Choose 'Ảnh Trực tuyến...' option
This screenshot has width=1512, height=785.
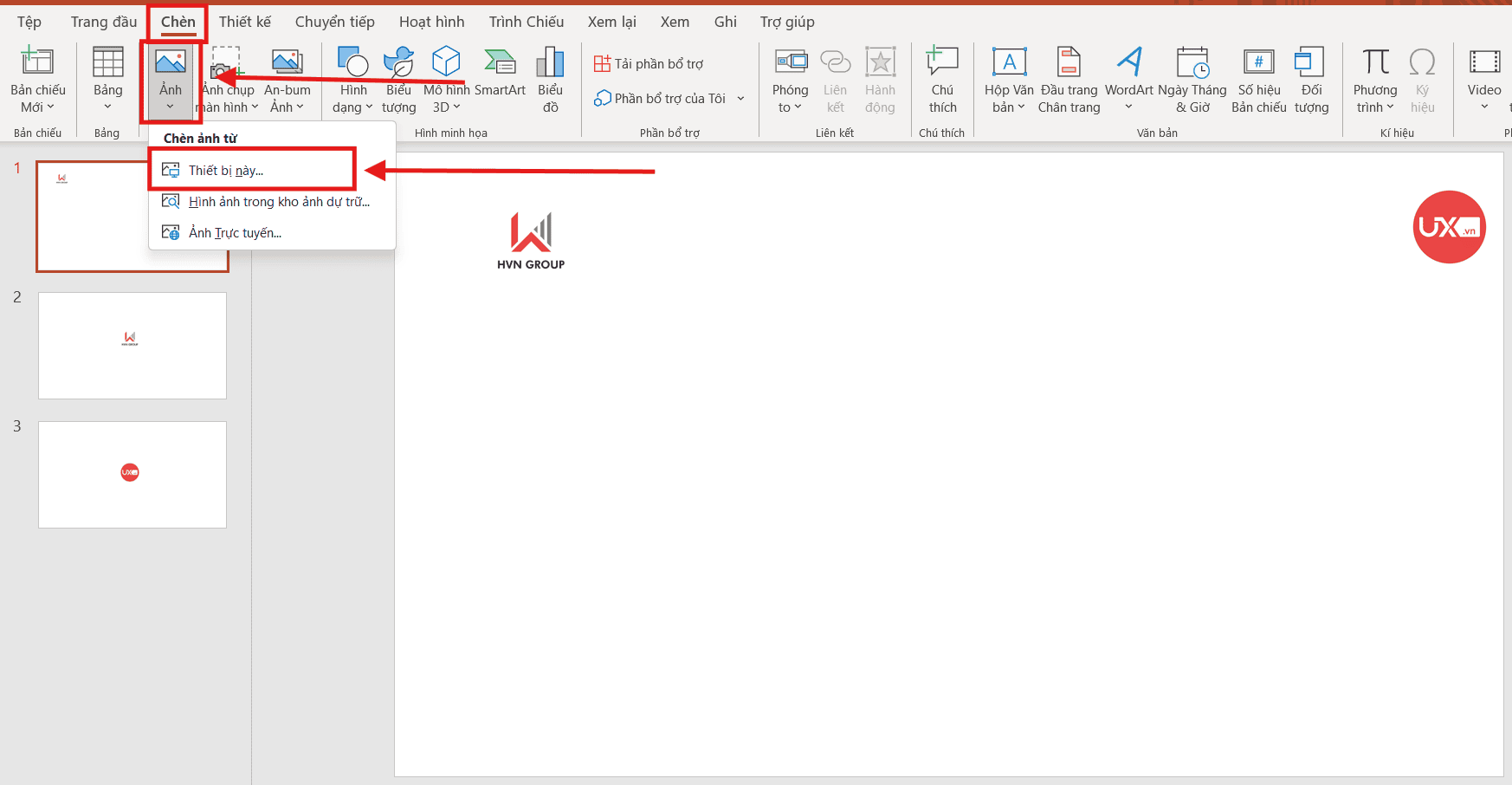point(235,231)
